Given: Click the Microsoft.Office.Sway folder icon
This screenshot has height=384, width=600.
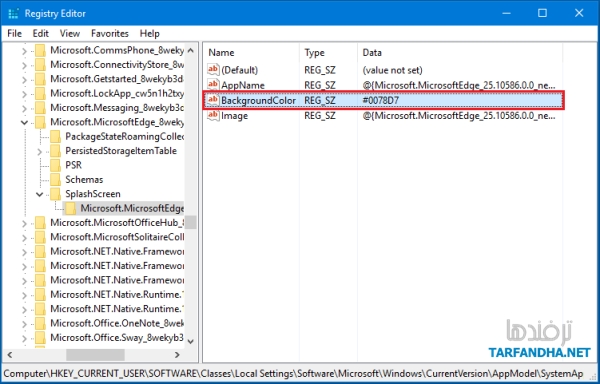Looking at the screenshot, I should (40, 338).
